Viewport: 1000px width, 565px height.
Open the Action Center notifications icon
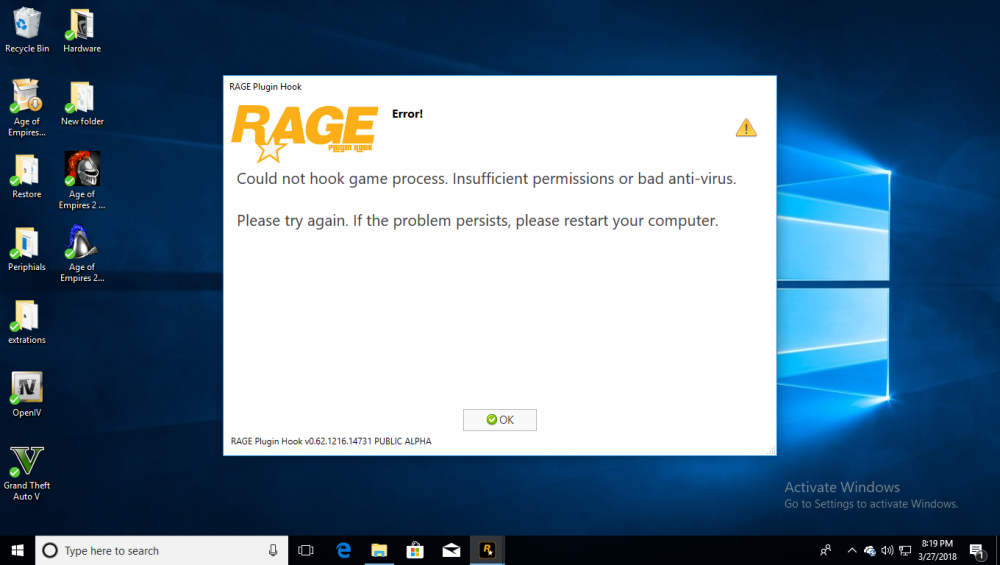976,551
